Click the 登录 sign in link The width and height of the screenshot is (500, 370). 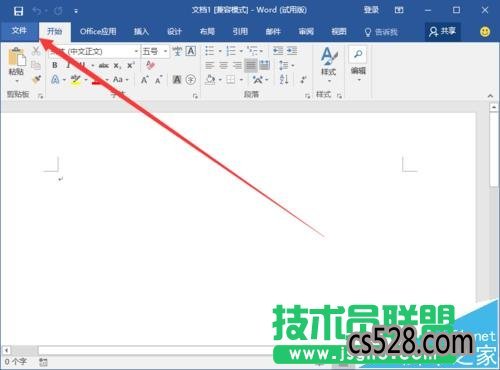[x=371, y=10]
